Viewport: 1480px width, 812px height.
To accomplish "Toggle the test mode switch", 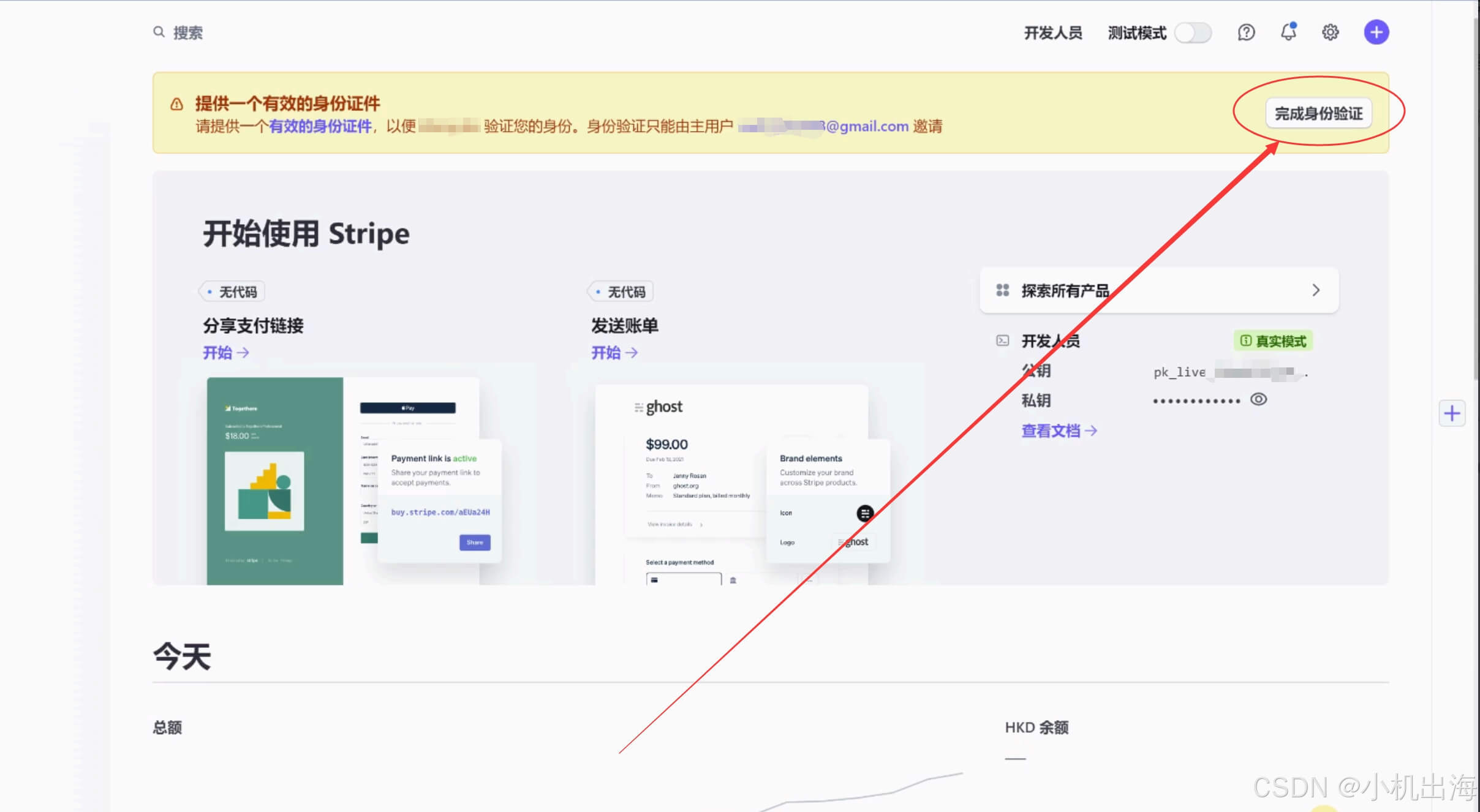I will click(1193, 32).
